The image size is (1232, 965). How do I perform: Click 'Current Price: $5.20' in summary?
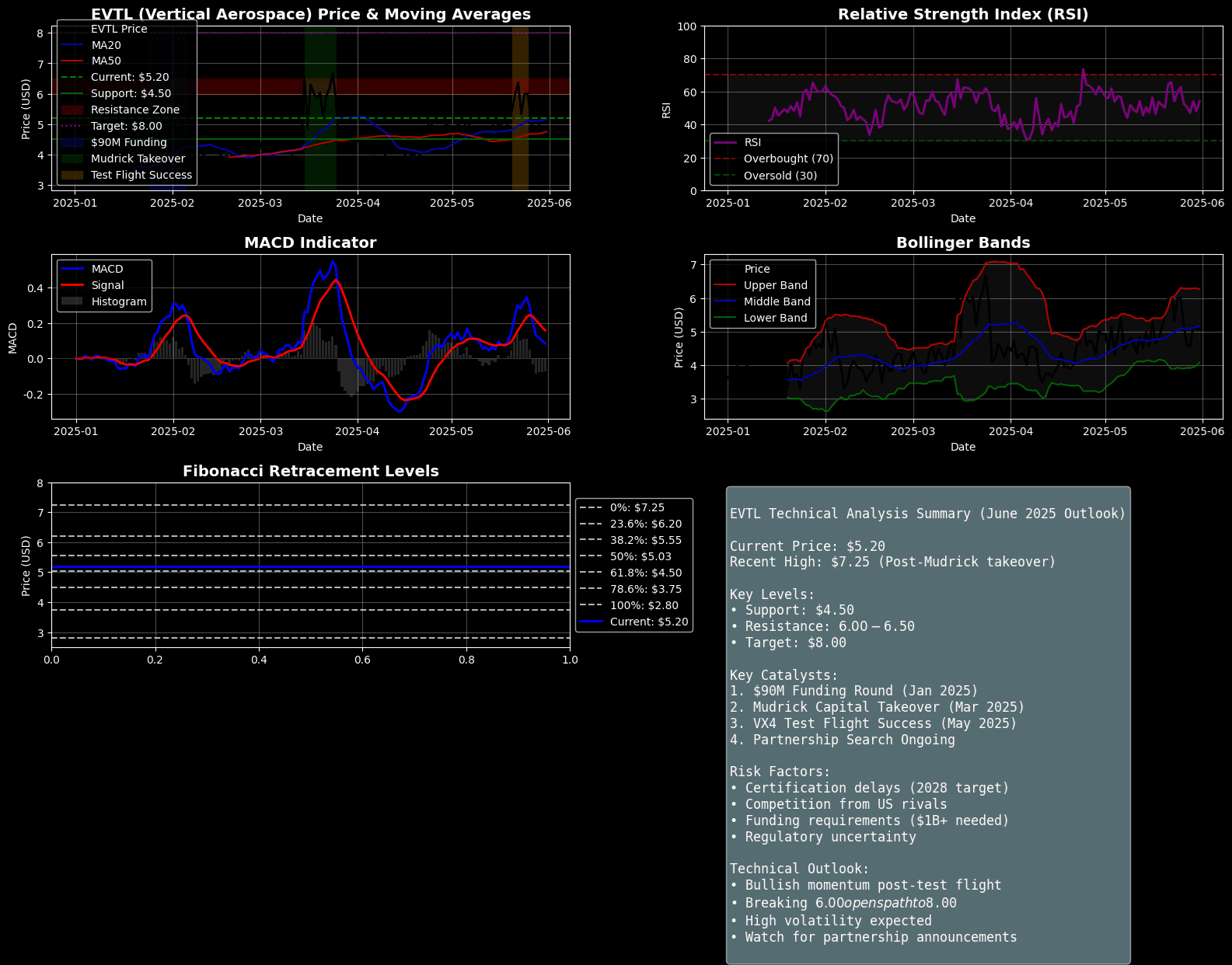(808, 546)
